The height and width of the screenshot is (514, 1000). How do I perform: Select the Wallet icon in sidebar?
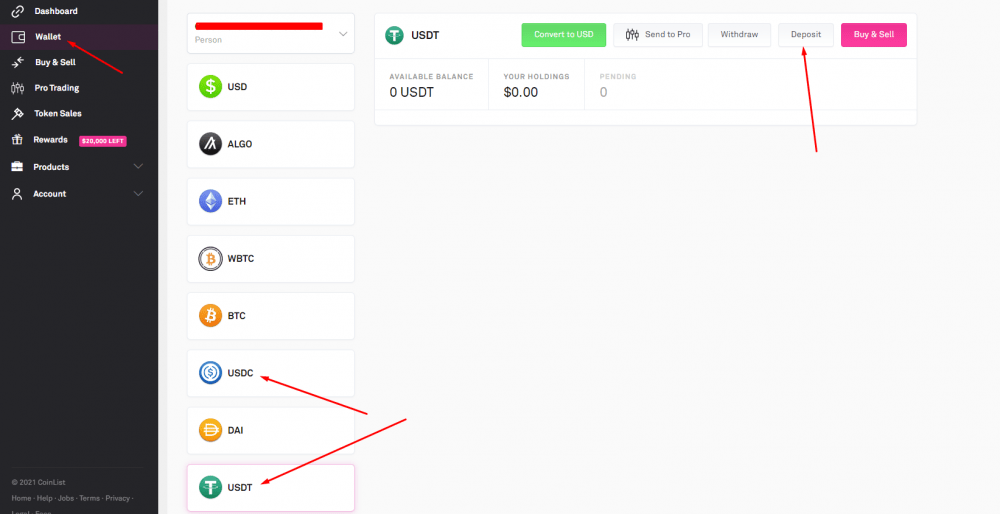click(18, 37)
